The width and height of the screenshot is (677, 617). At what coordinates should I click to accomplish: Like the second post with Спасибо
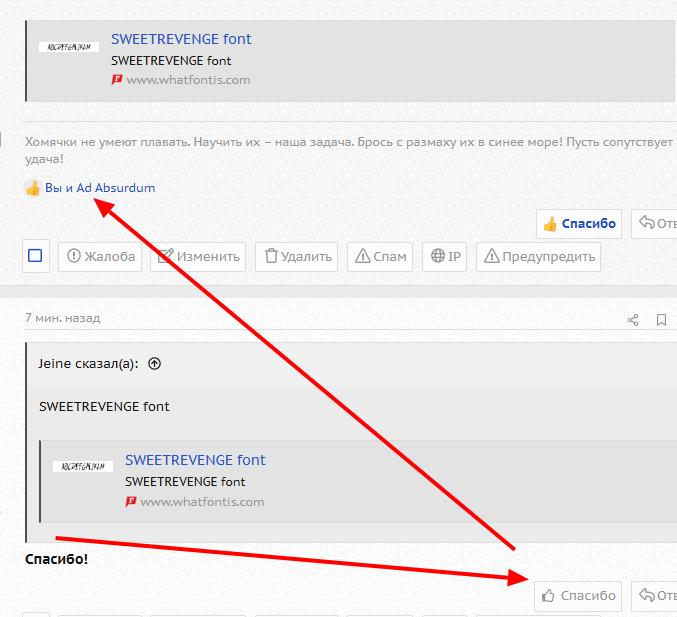578,596
